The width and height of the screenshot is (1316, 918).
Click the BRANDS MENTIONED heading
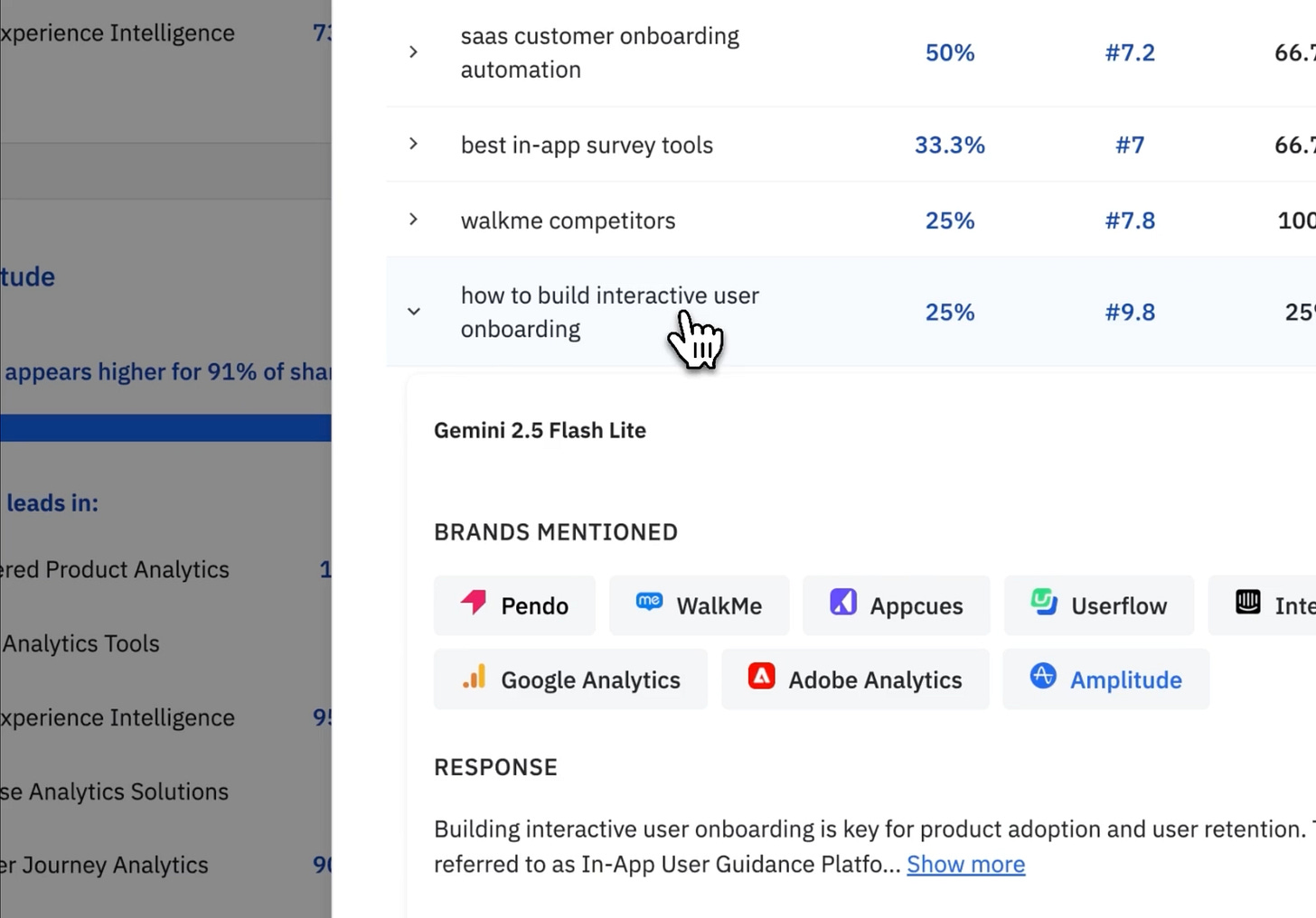pos(556,532)
